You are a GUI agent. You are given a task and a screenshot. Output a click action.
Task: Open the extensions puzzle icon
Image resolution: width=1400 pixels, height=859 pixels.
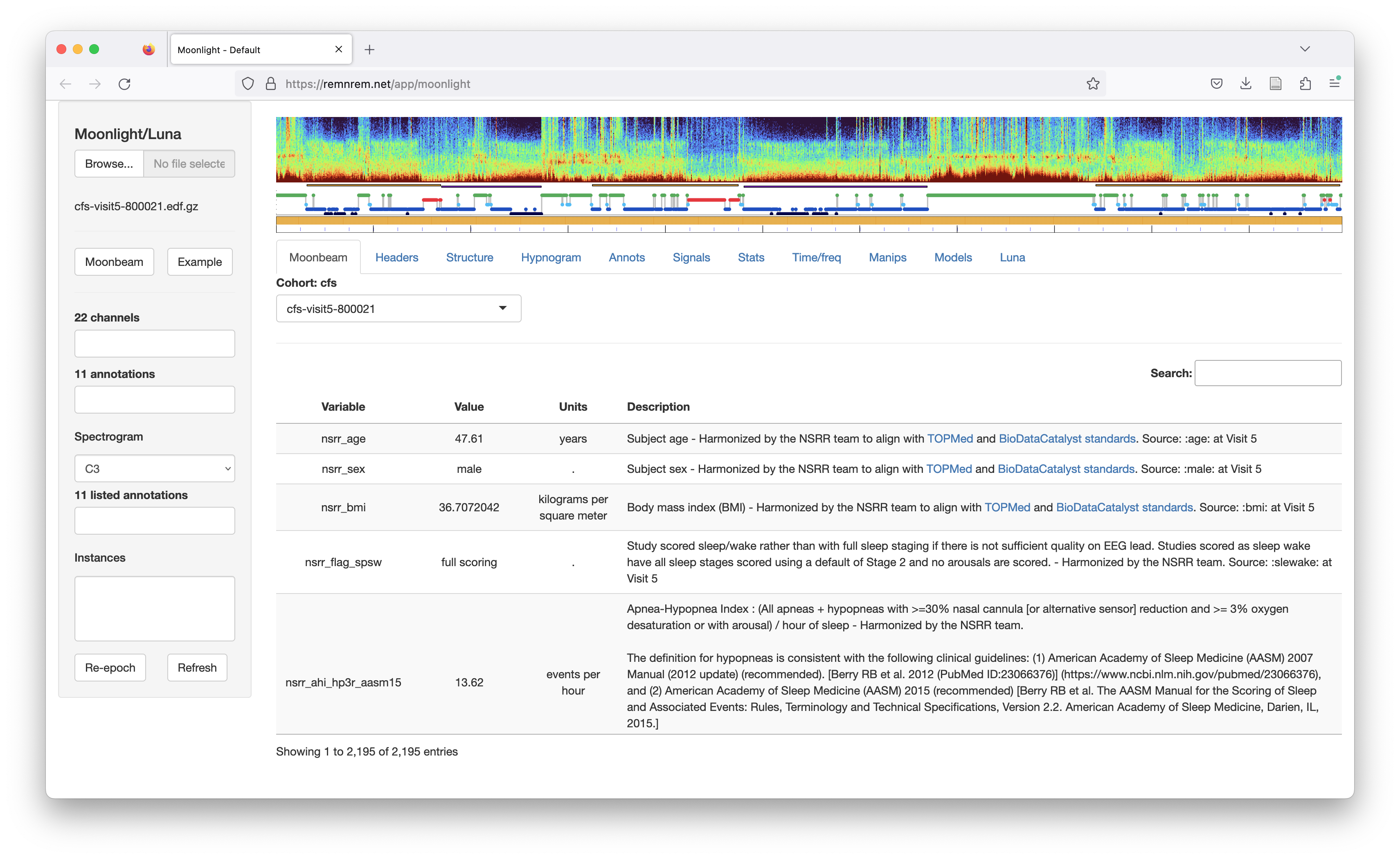point(1305,84)
